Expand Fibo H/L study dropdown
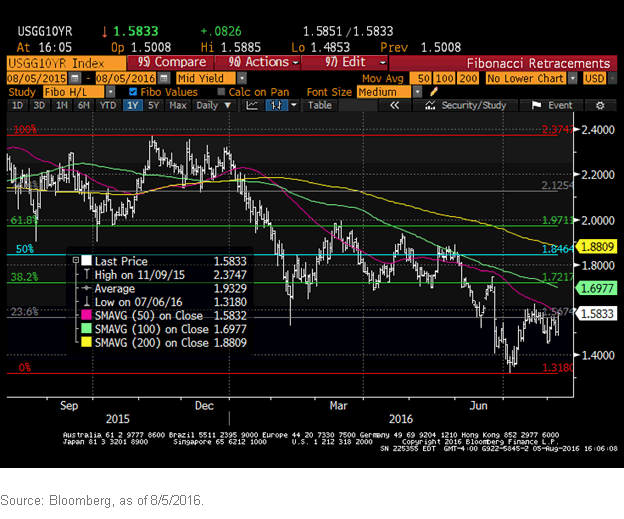Image resolution: width=624 pixels, height=519 pixels. click(x=110, y=92)
